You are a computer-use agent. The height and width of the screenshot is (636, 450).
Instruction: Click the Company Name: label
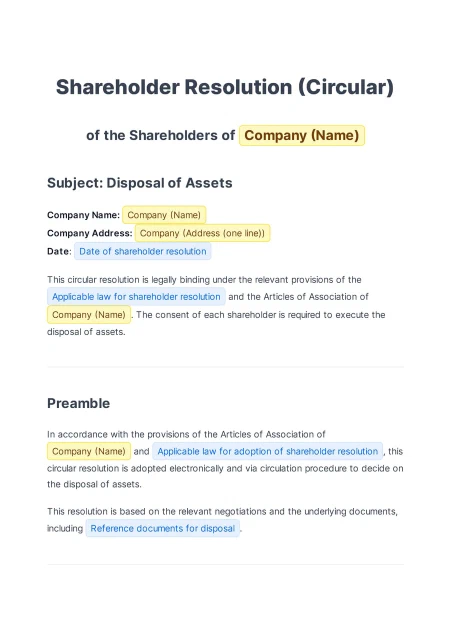(84, 215)
